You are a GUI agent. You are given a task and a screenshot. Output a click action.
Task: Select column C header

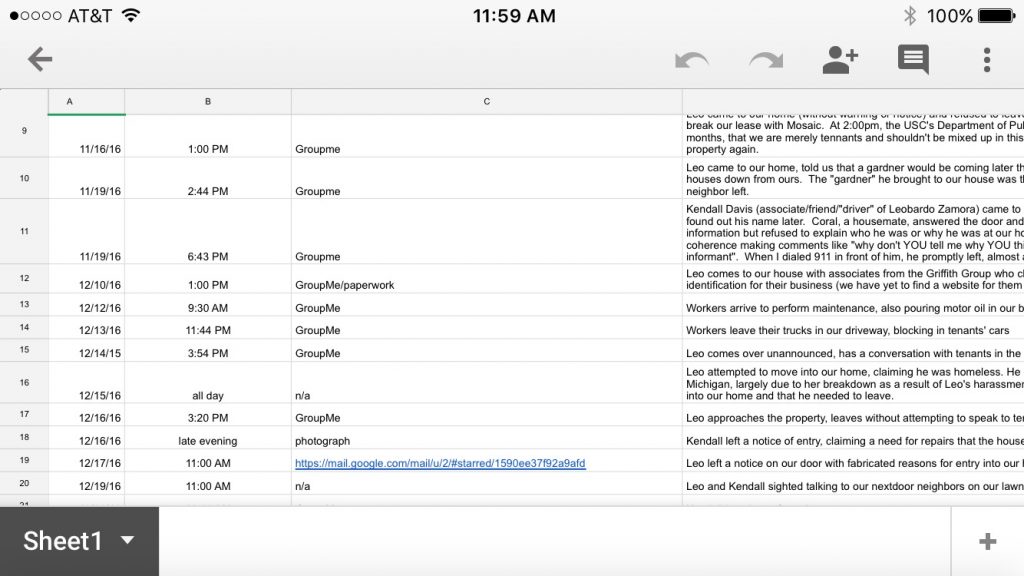(487, 102)
